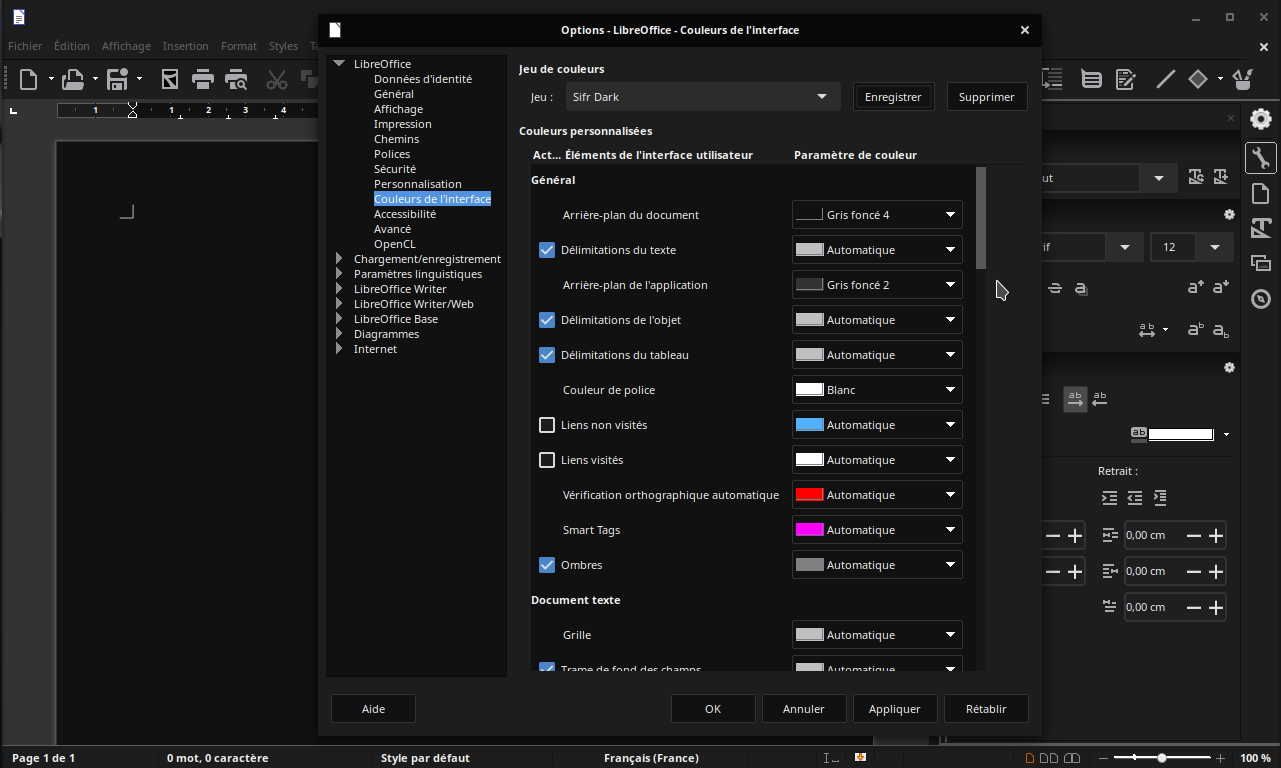Click the OK button
The image size is (1281, 768).
click(x=713, y=709)
